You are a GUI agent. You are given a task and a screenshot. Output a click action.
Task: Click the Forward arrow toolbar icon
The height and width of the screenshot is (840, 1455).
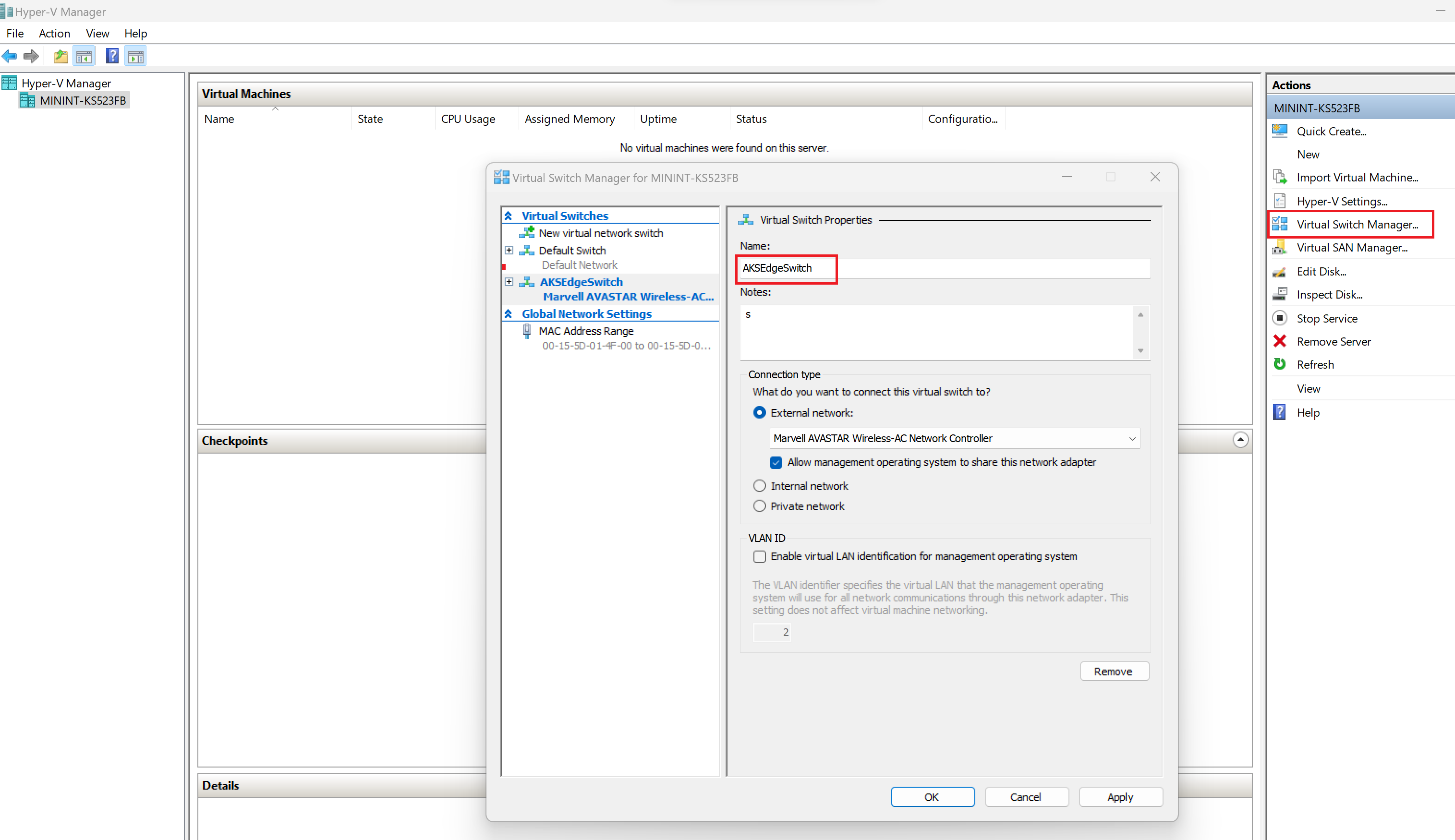[31, 57]
